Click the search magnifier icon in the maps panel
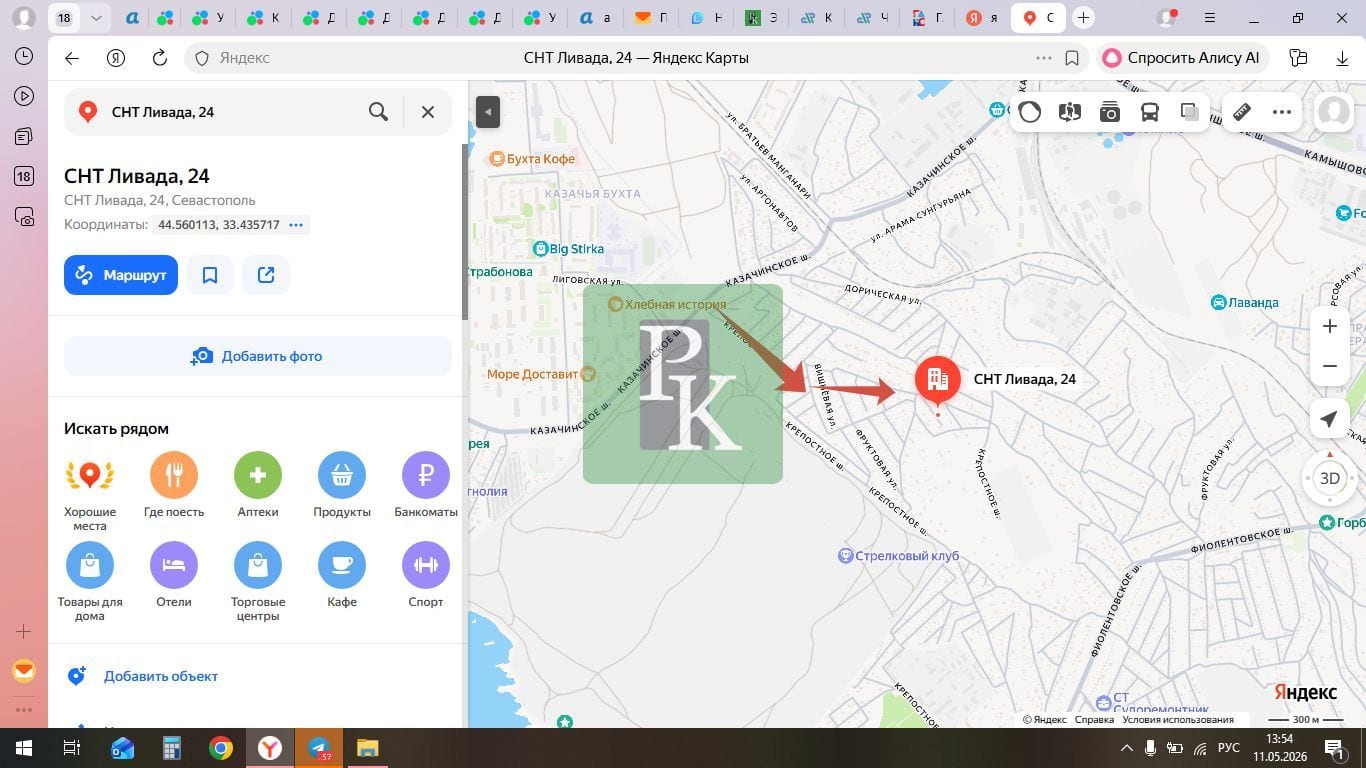This screenshot has height=768, width=1366. [378, 112]
